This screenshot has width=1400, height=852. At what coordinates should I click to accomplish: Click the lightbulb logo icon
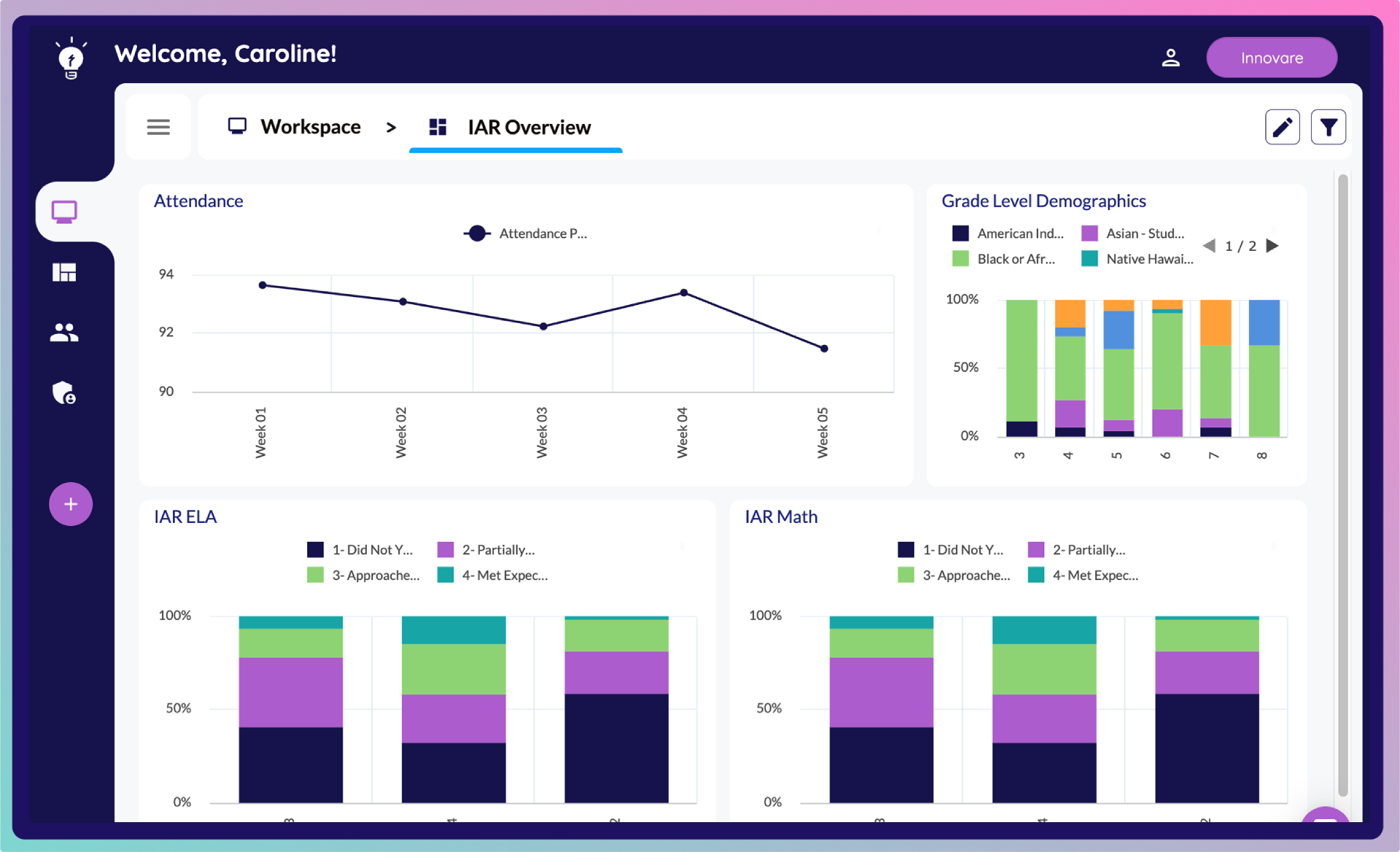[x=71, y=58]
